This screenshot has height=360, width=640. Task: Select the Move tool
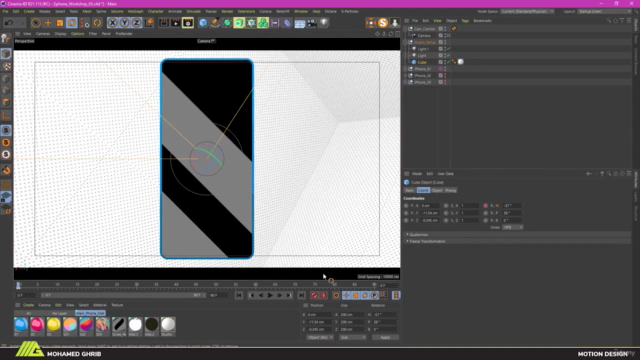tap(48, 22)
